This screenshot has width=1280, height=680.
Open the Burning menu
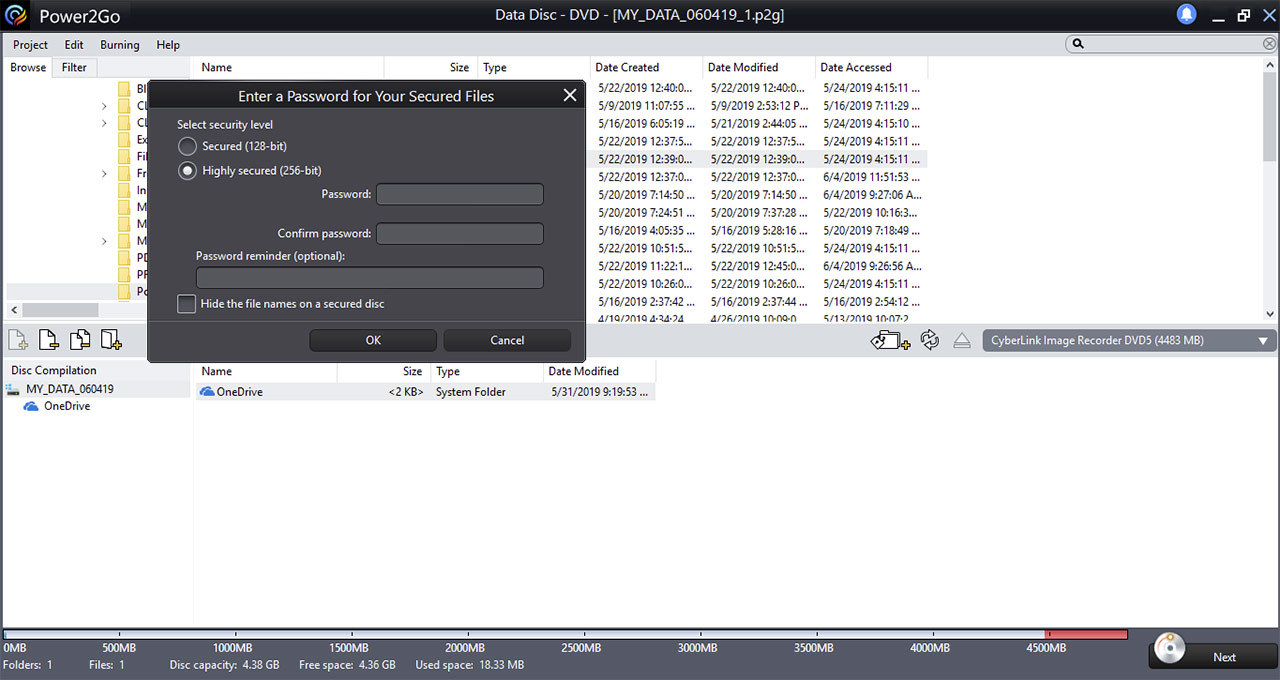pos(120,45)
